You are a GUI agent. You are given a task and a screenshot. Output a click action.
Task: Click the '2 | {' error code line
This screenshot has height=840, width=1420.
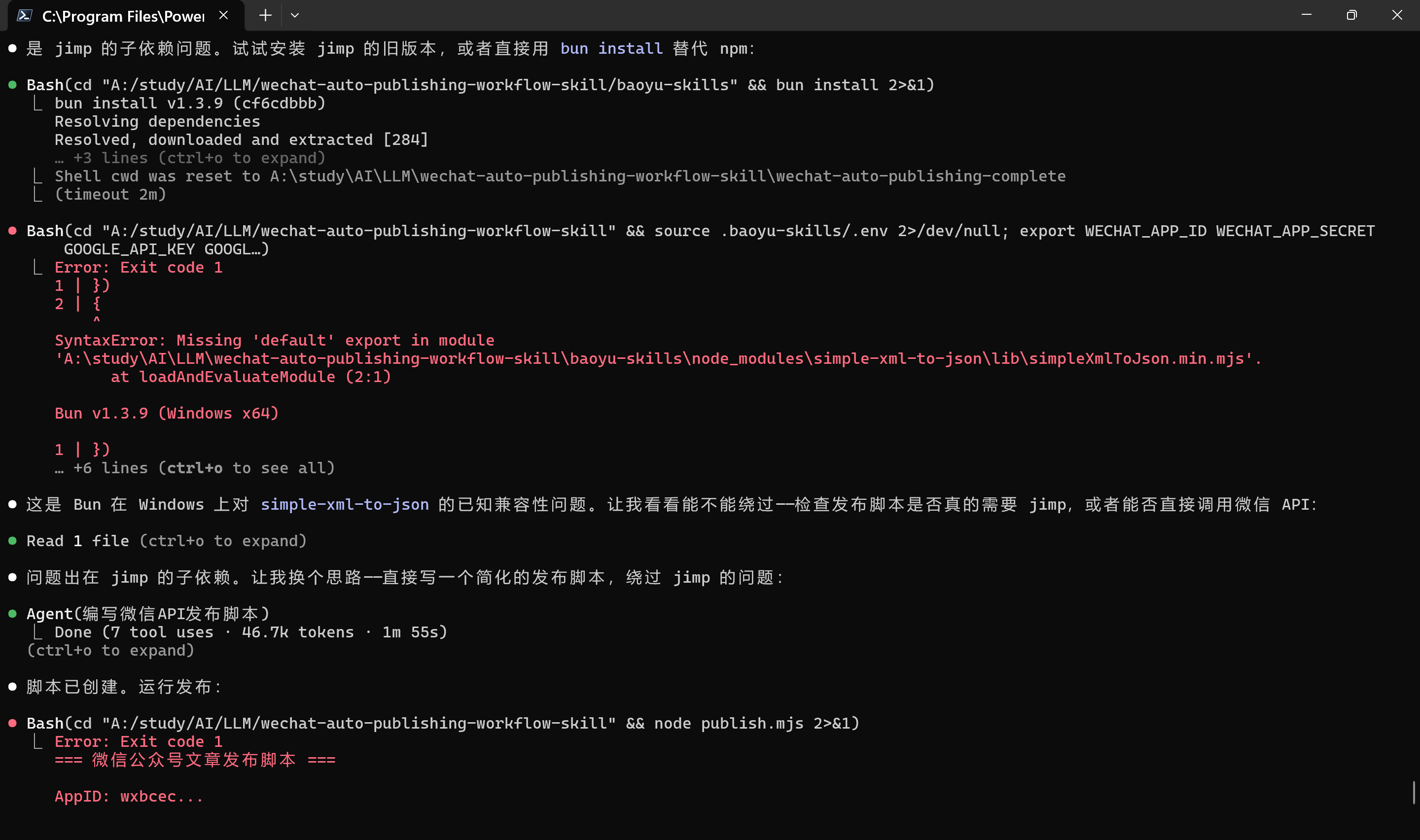tap(78, 304)
